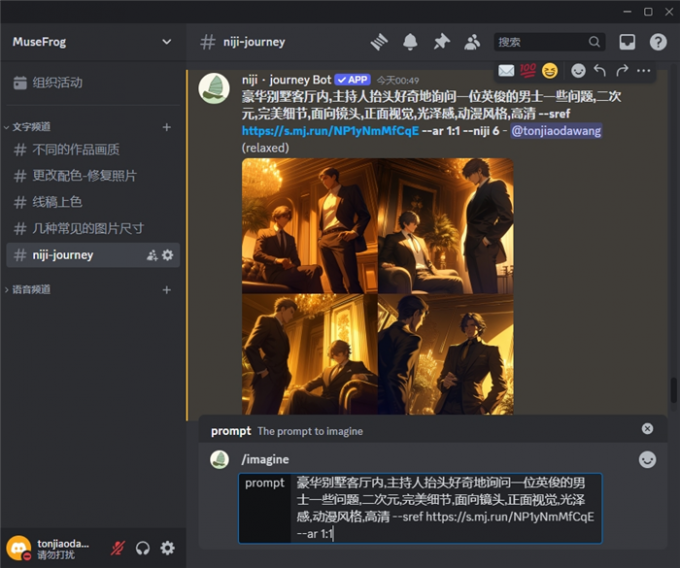Image resolution: width=680 pixels, height=568 pixels.
Task: Click the niji-journey channel title in header
Action: (x=254, y=42)
